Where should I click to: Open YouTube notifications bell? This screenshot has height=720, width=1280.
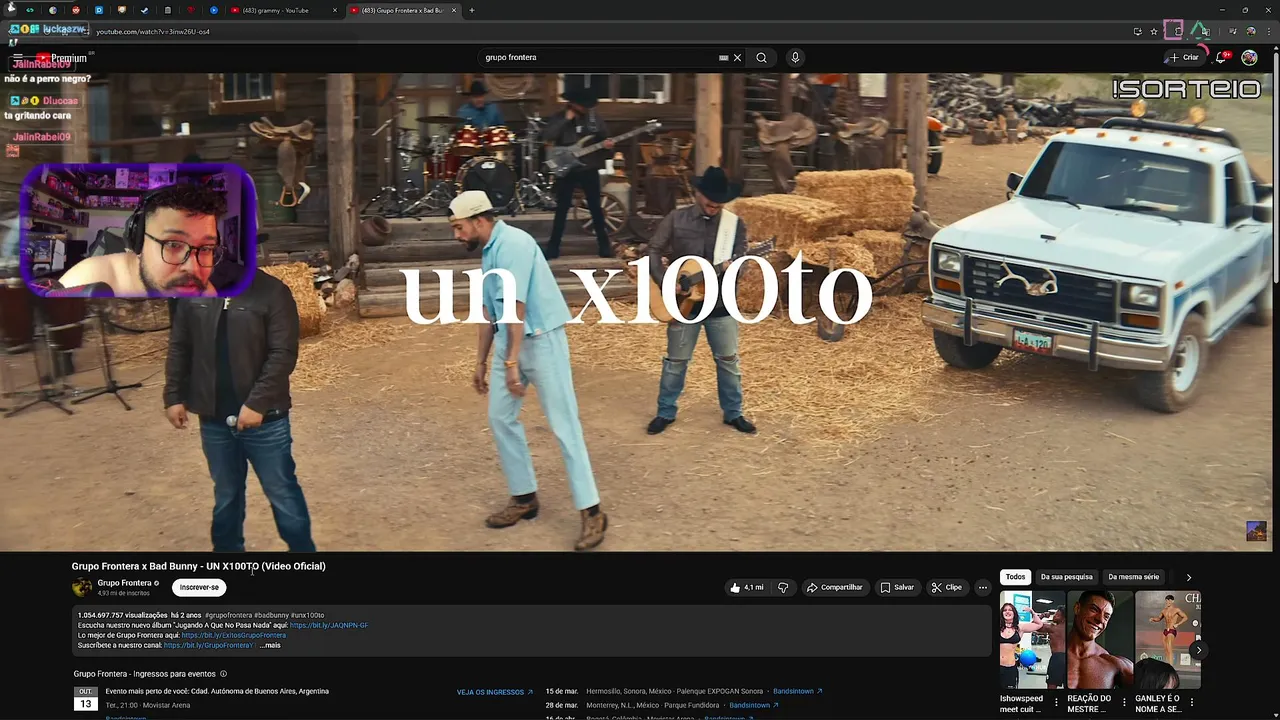click(x=1221, y=58)
